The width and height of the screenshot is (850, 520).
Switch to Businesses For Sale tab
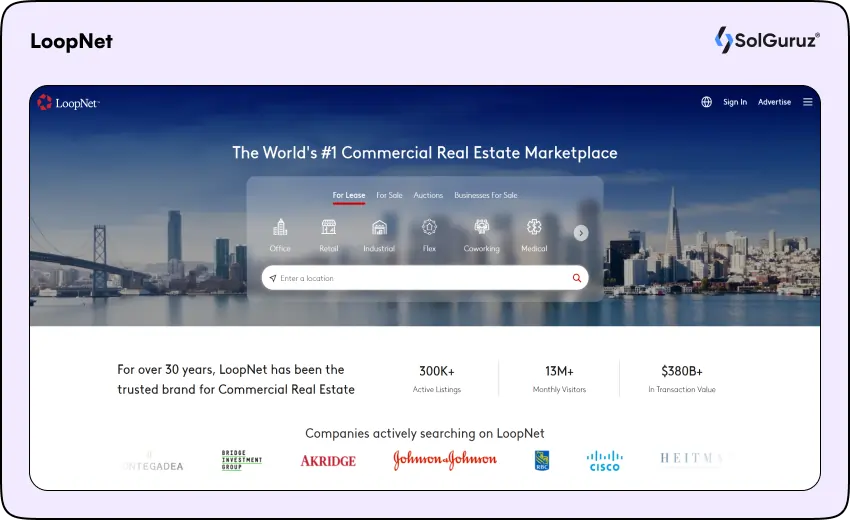486,195
